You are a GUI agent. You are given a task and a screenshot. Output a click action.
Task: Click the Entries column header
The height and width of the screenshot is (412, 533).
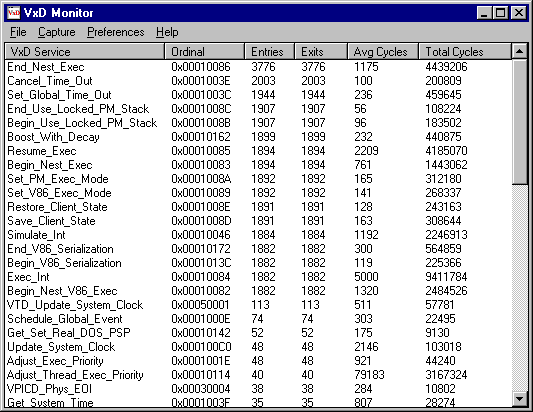point(270,52)
